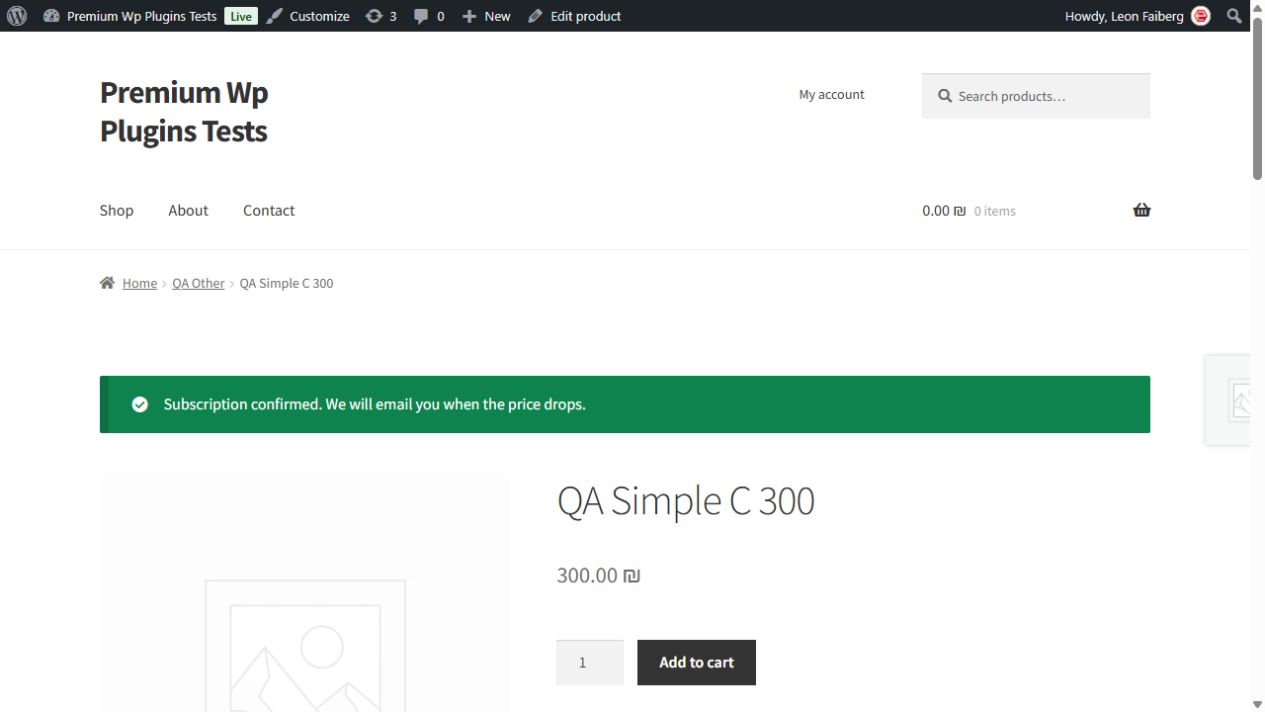
Task: Click the Live status badge
Action: pos(240,16)
